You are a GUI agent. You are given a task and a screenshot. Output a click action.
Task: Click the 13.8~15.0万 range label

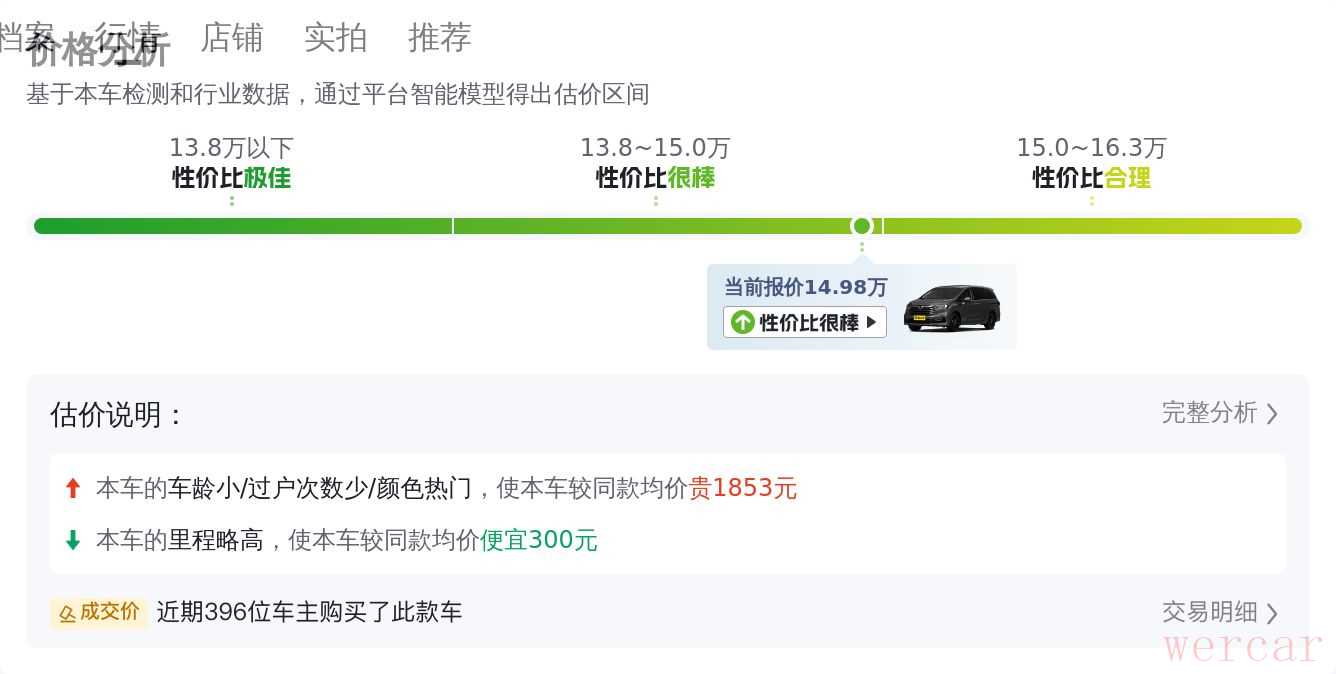point(656,148)
